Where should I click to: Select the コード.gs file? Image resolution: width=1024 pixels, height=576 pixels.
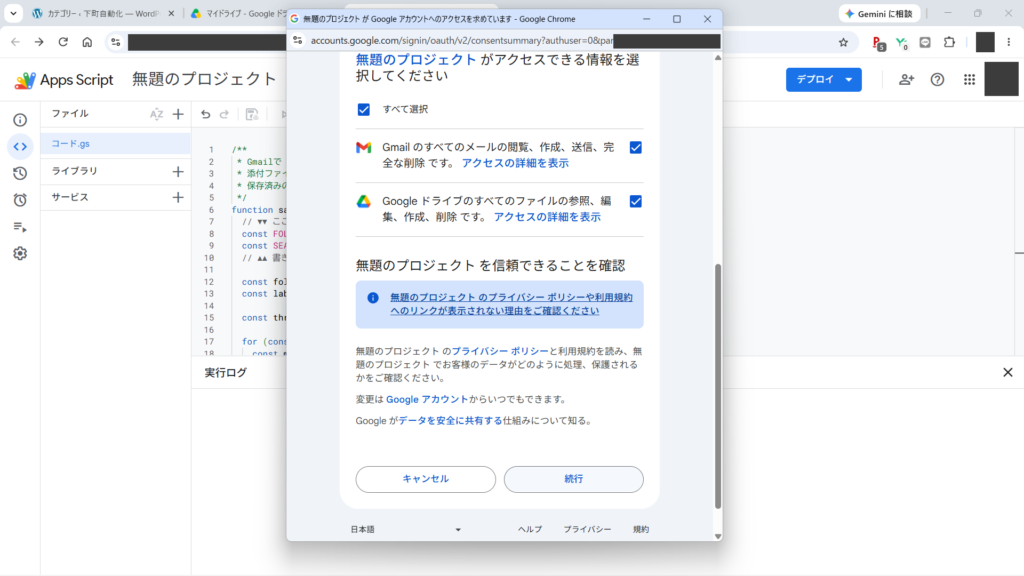tap(116, 144)
